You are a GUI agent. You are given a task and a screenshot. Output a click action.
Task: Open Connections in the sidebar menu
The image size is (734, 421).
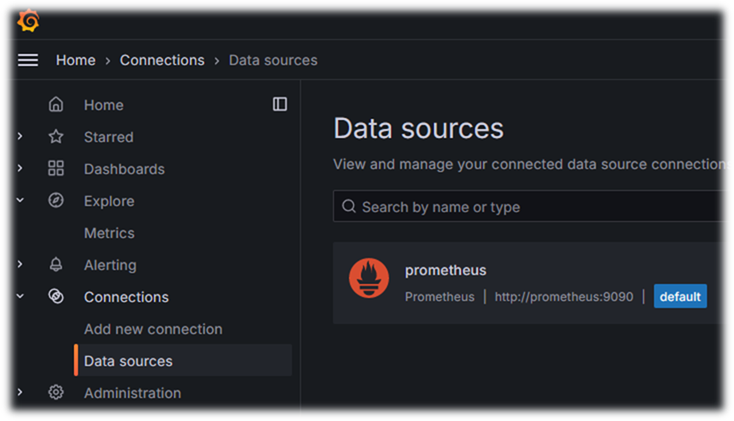126,297
